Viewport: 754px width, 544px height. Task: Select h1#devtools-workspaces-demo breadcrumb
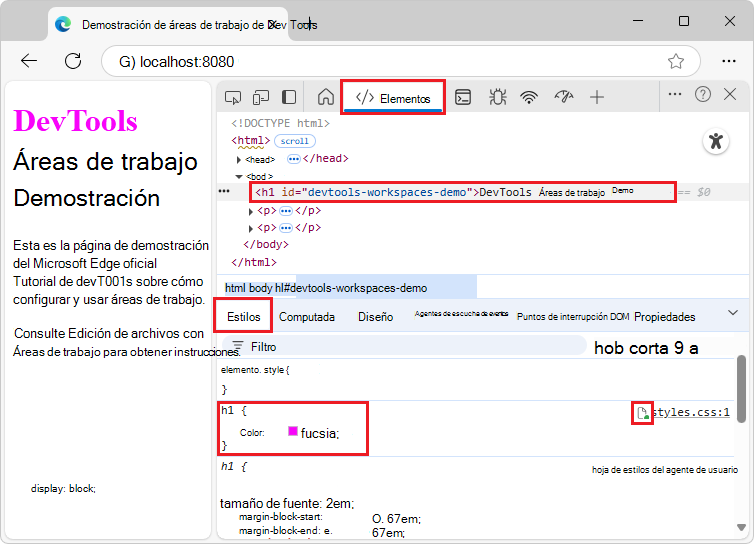(351, 288)
